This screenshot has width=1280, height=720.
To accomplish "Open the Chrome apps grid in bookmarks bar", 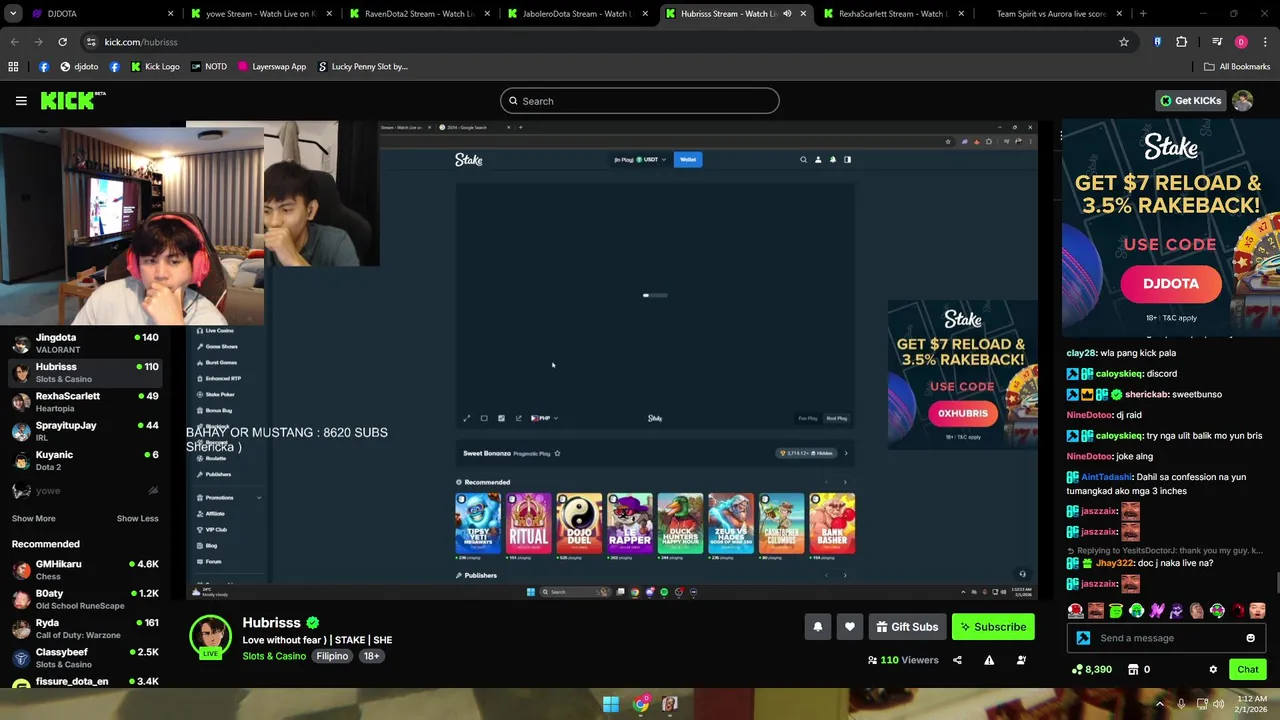I will (13, 67).
